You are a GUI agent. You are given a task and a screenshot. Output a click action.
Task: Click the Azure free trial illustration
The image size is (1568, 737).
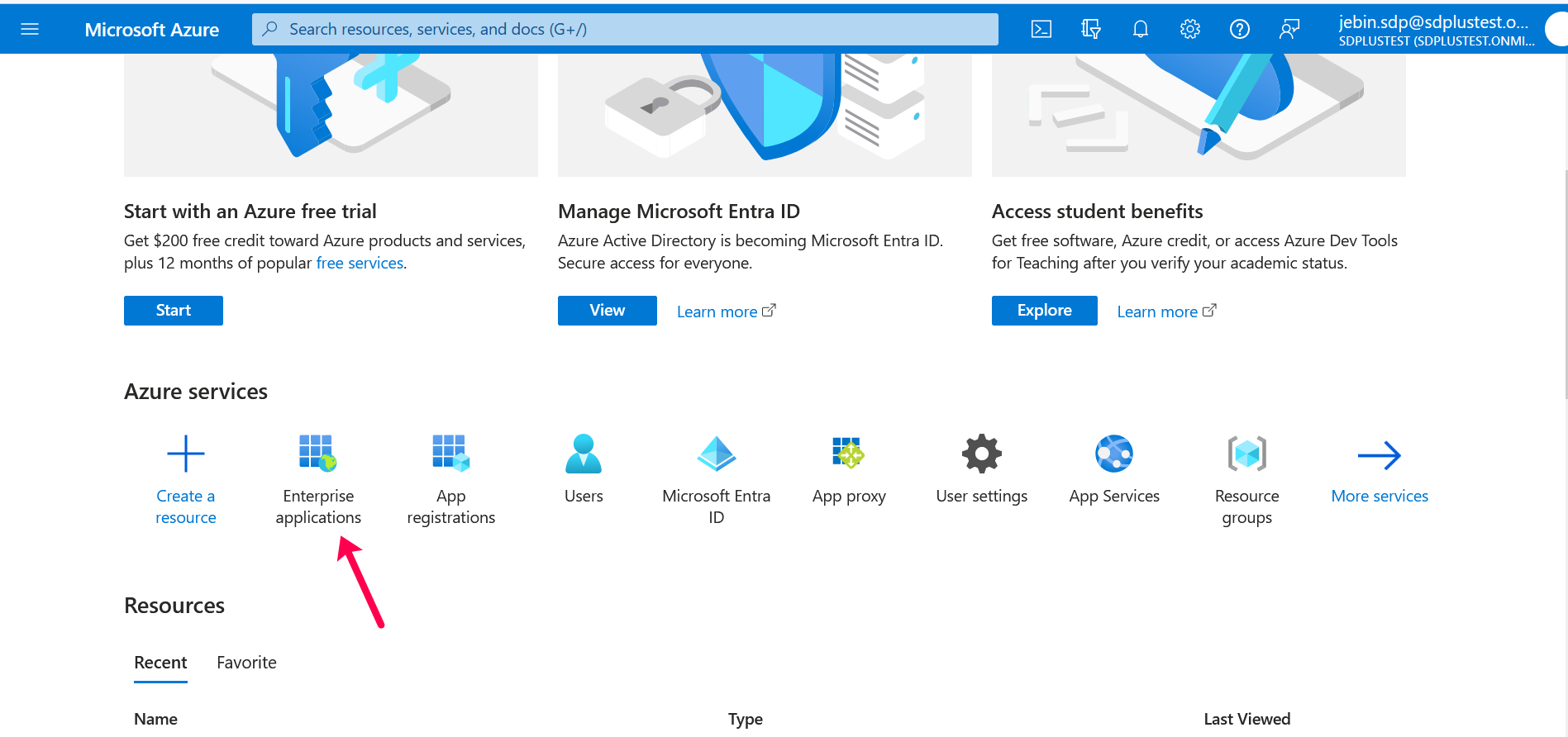coord(331,115)
